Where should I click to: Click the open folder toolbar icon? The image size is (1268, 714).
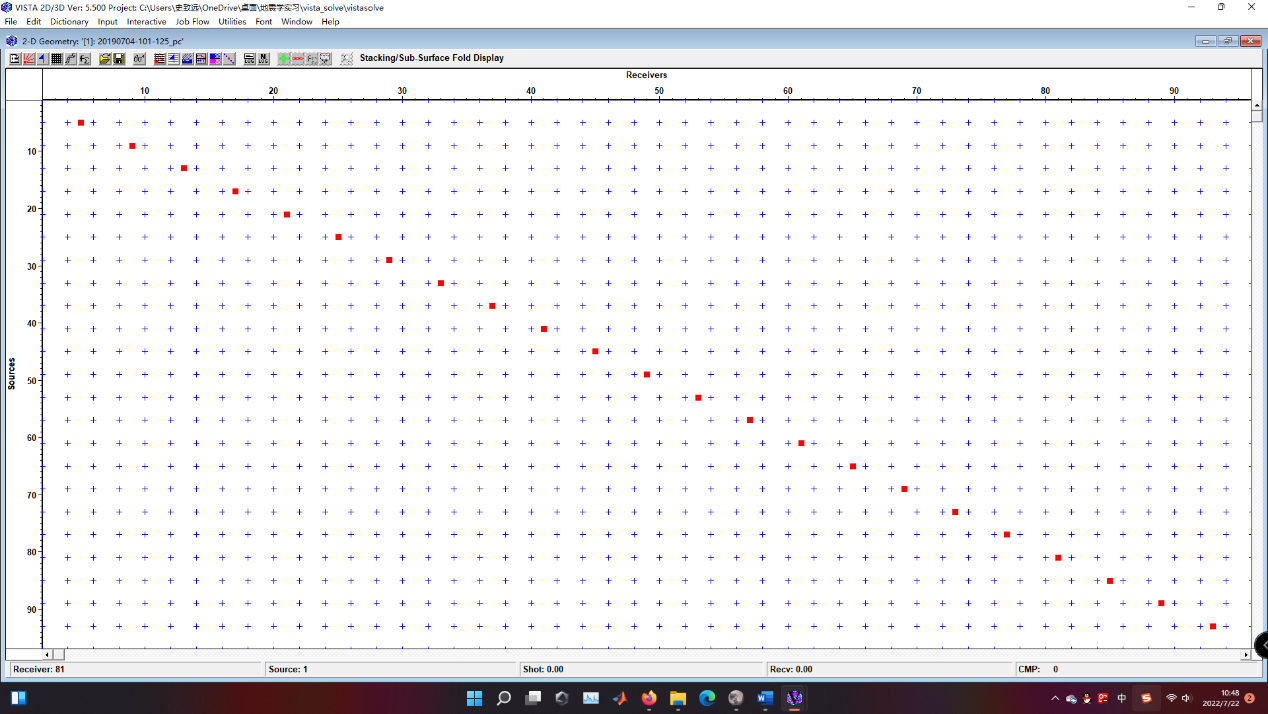pos(105,59)
